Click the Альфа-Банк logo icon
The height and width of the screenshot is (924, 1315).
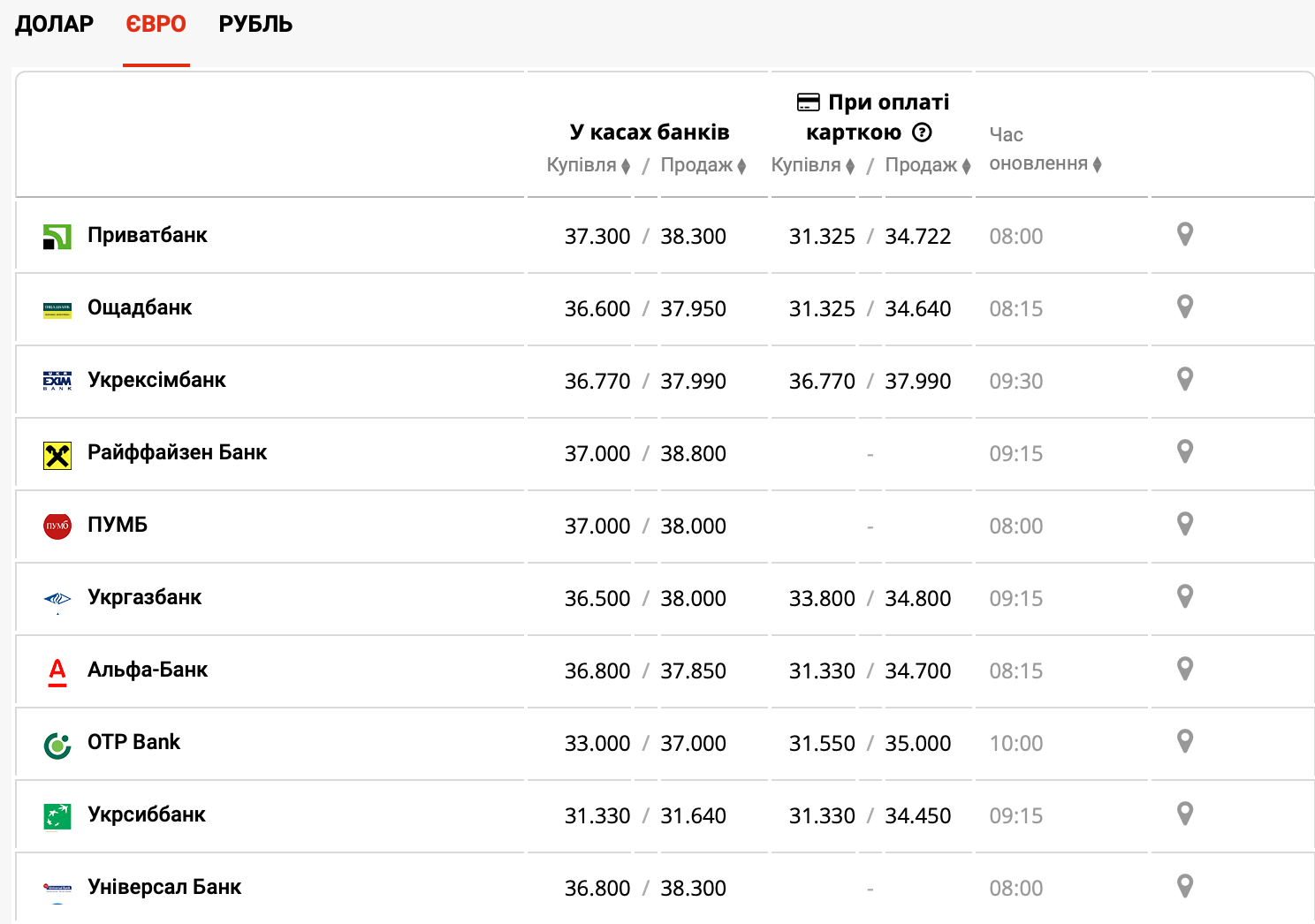(57, 671)
